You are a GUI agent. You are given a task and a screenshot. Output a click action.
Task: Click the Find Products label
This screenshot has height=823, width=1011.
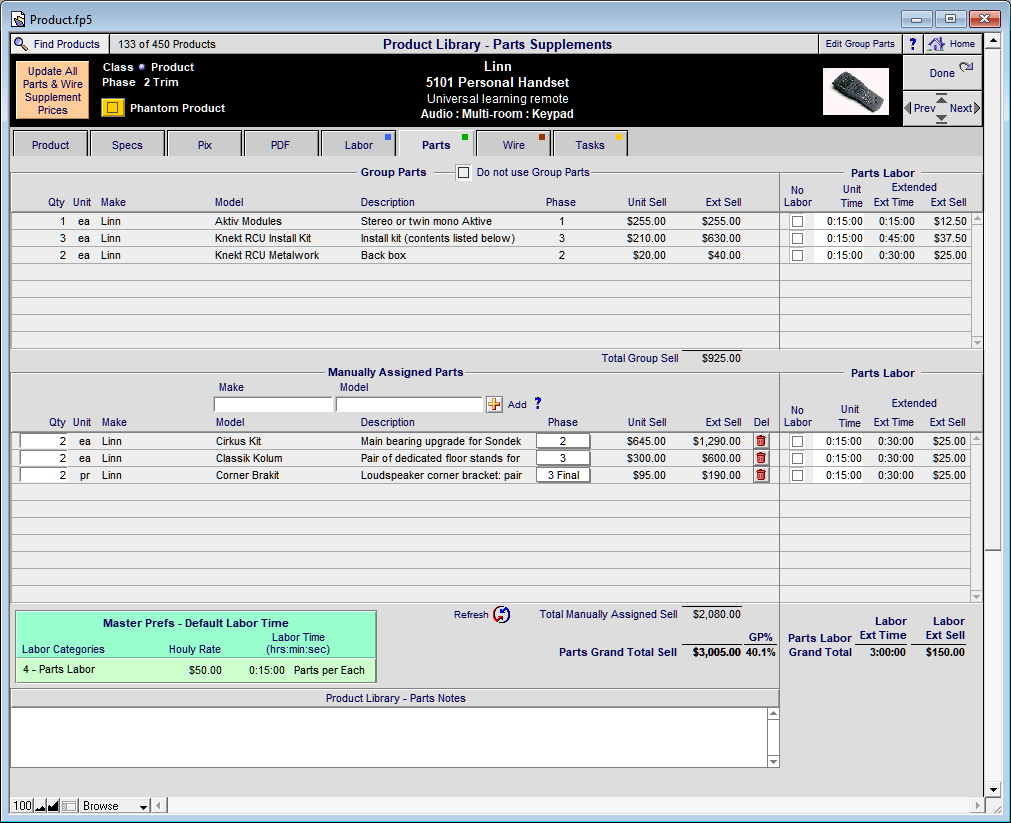[66, 44]
